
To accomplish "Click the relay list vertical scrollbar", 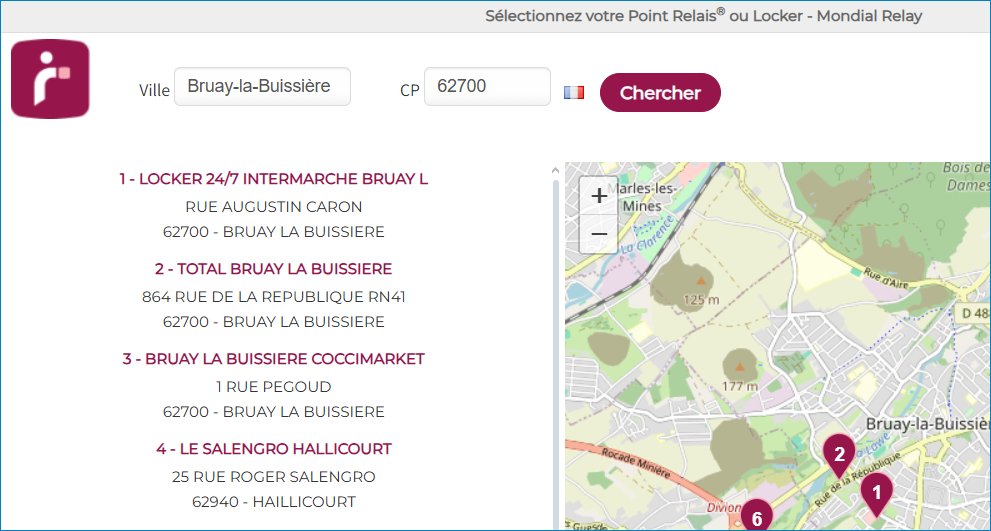I will tap(556, 354).
